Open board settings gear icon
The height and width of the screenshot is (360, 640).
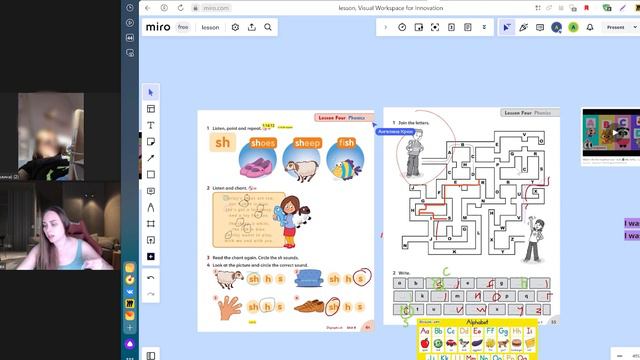(x=235, y=27)
